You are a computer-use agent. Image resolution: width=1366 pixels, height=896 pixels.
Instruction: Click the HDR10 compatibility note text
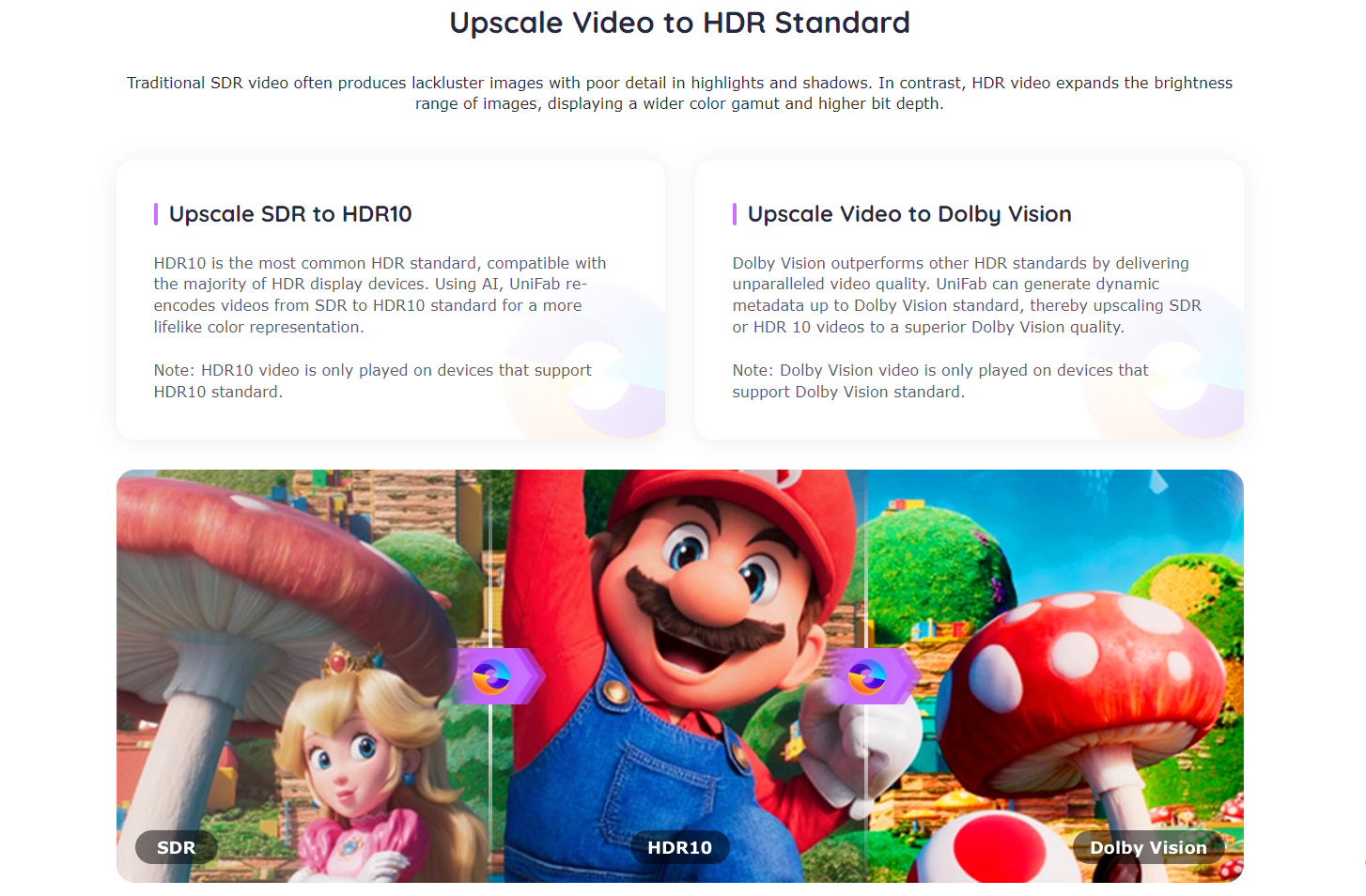373,381
